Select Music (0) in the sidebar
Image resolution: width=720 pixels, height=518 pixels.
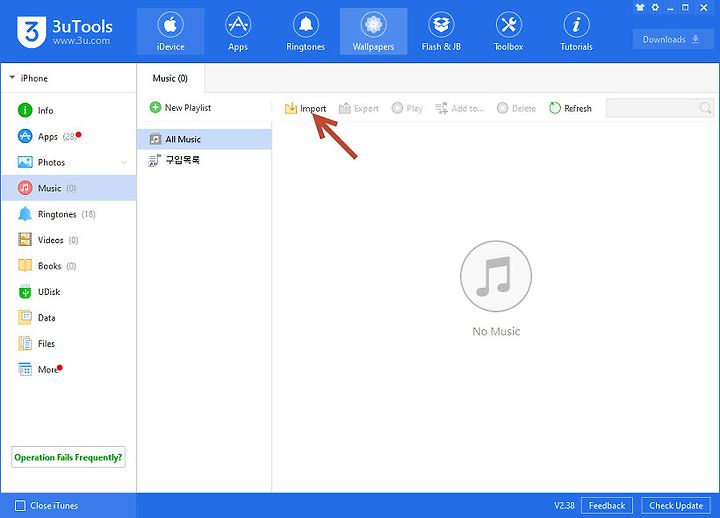point(69,188)
